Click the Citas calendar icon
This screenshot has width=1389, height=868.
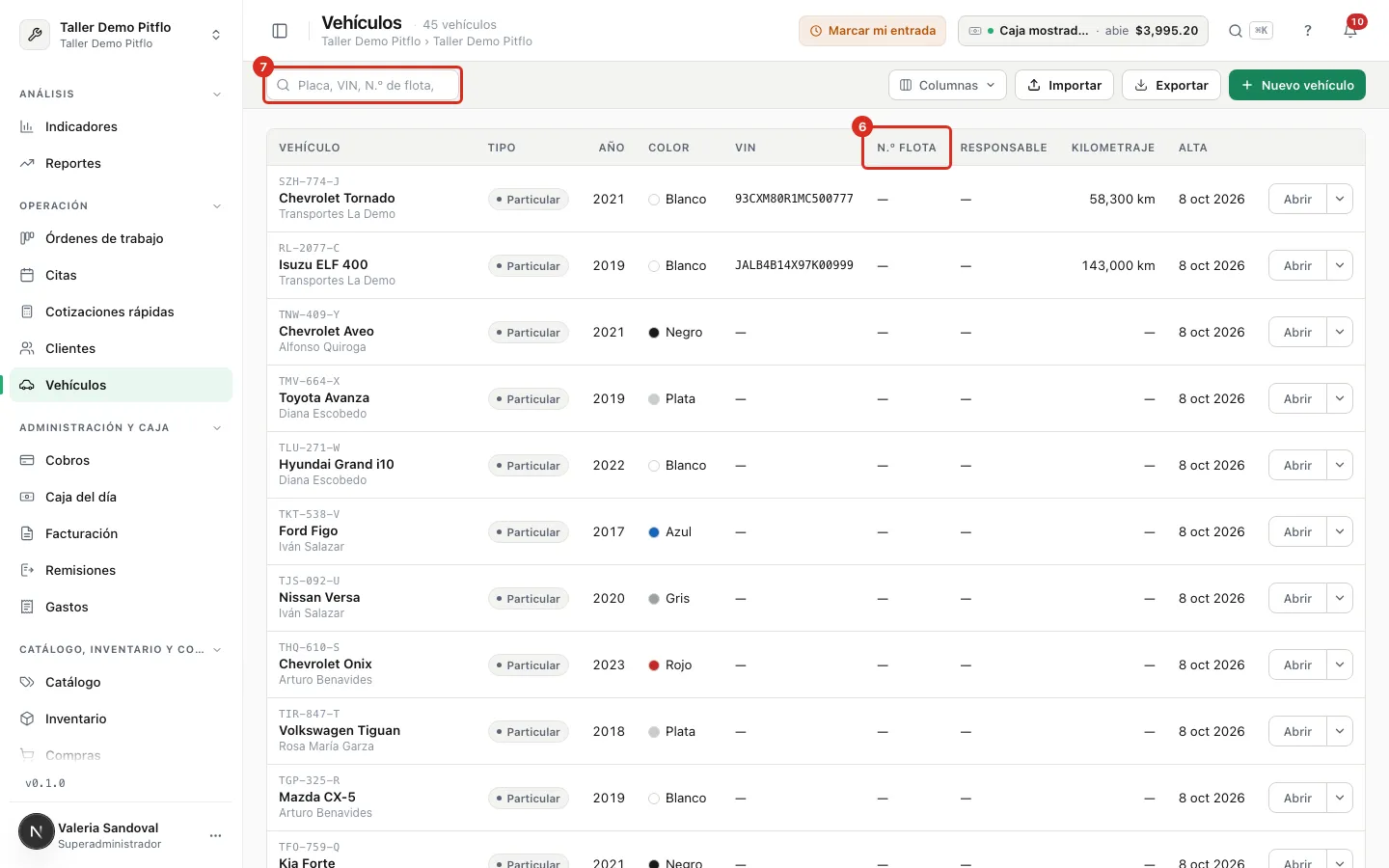27,275
